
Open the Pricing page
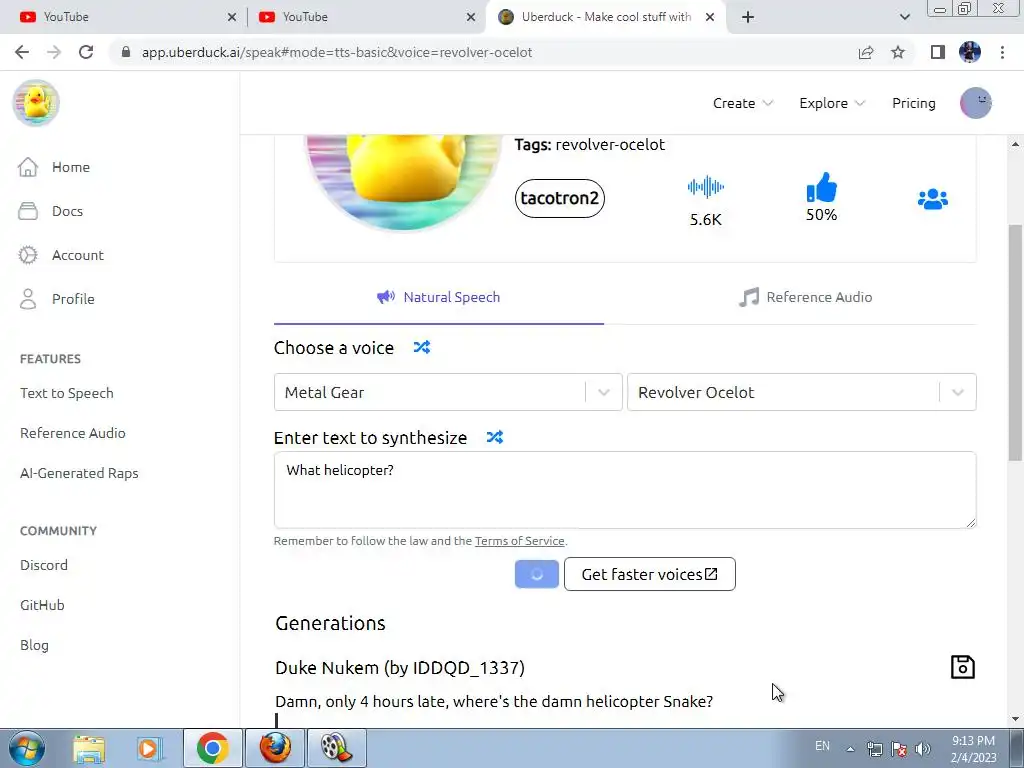click(x=914, y=103)
